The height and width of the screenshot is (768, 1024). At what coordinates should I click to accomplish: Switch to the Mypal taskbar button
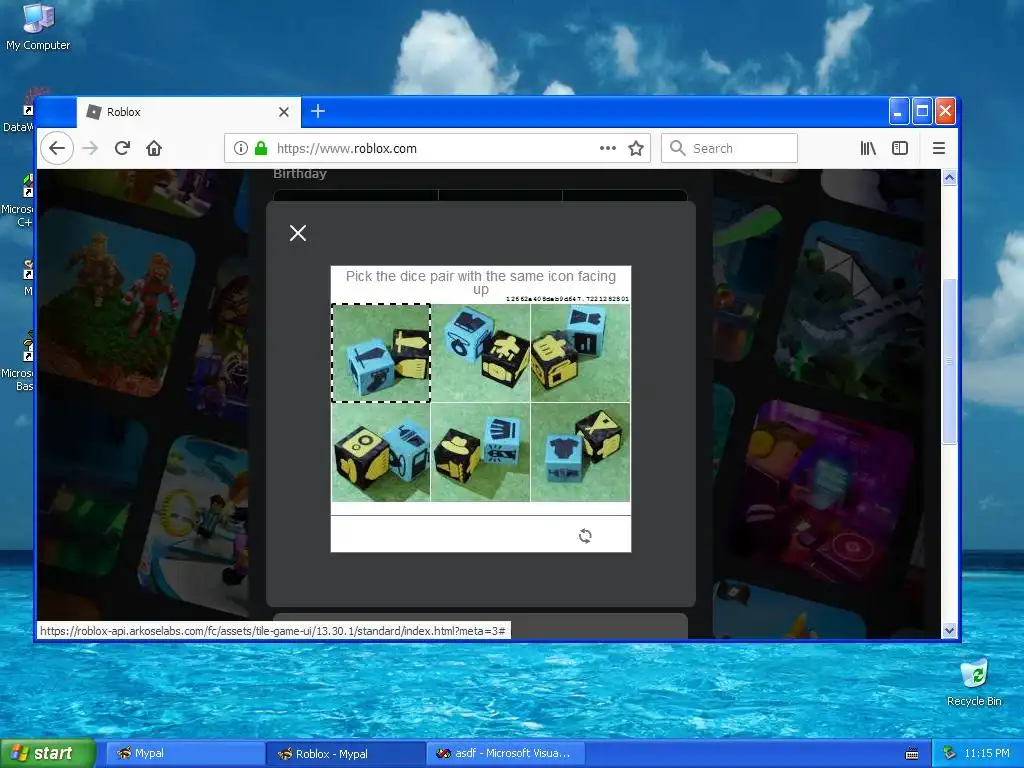(184, 754)
